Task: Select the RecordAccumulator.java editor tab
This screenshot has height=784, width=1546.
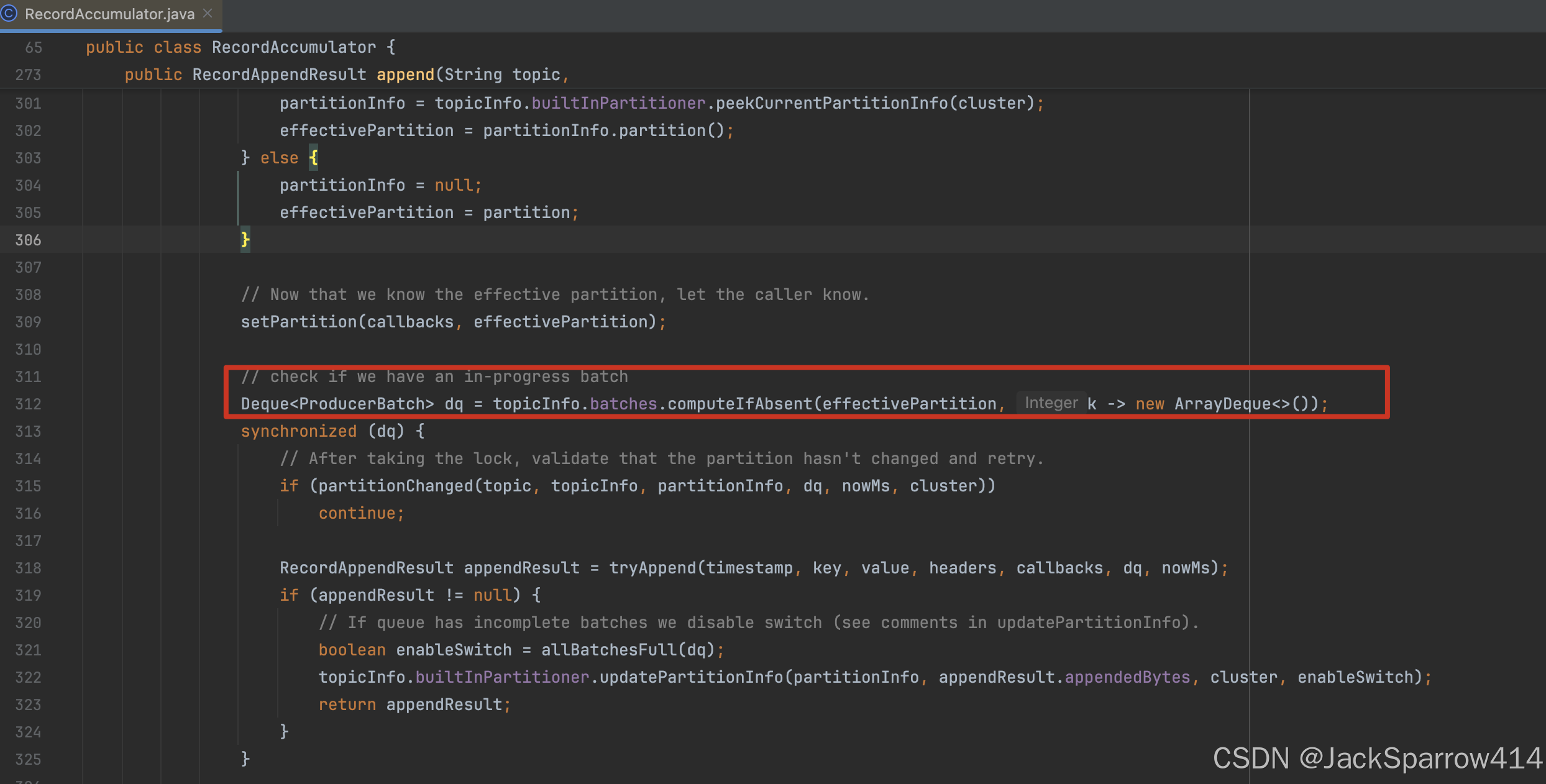Action: pyautogui.click(x=111, y=14)
